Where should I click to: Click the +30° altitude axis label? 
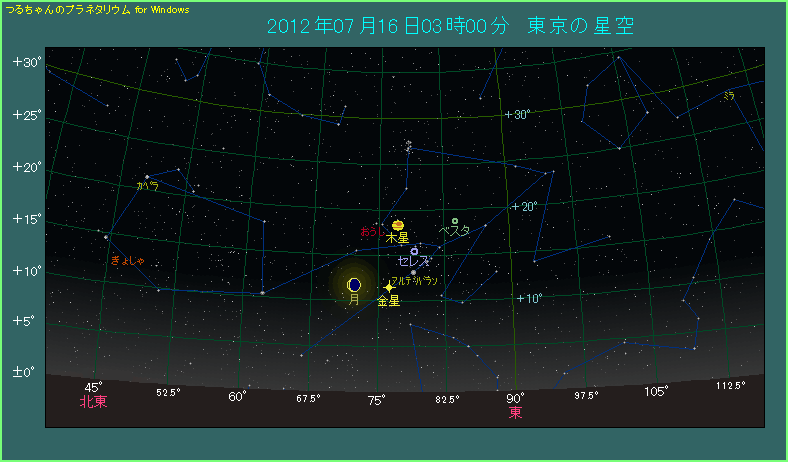click(x=26, y=62)
